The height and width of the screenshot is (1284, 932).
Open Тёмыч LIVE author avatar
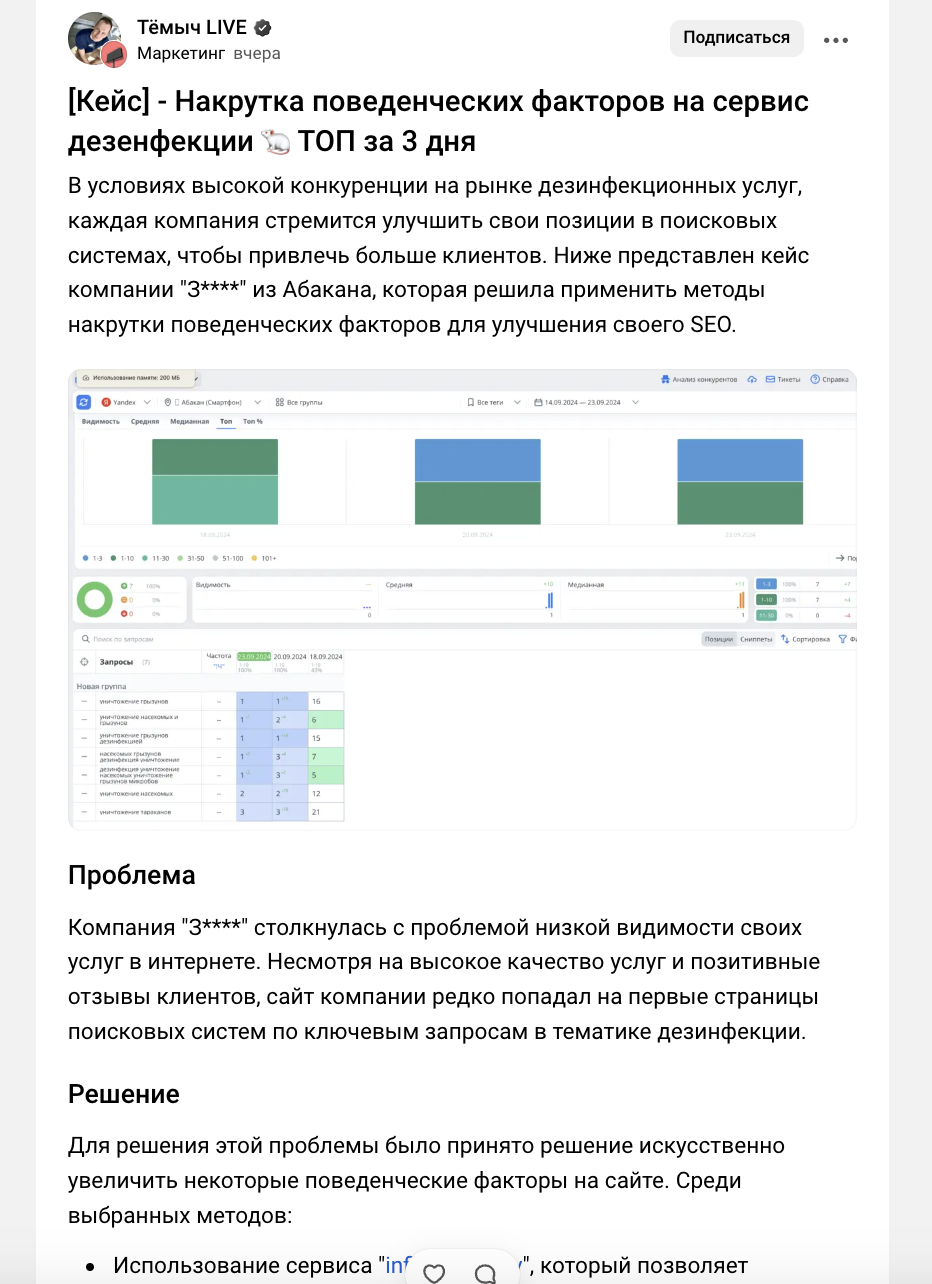click(x=95, y=39)
